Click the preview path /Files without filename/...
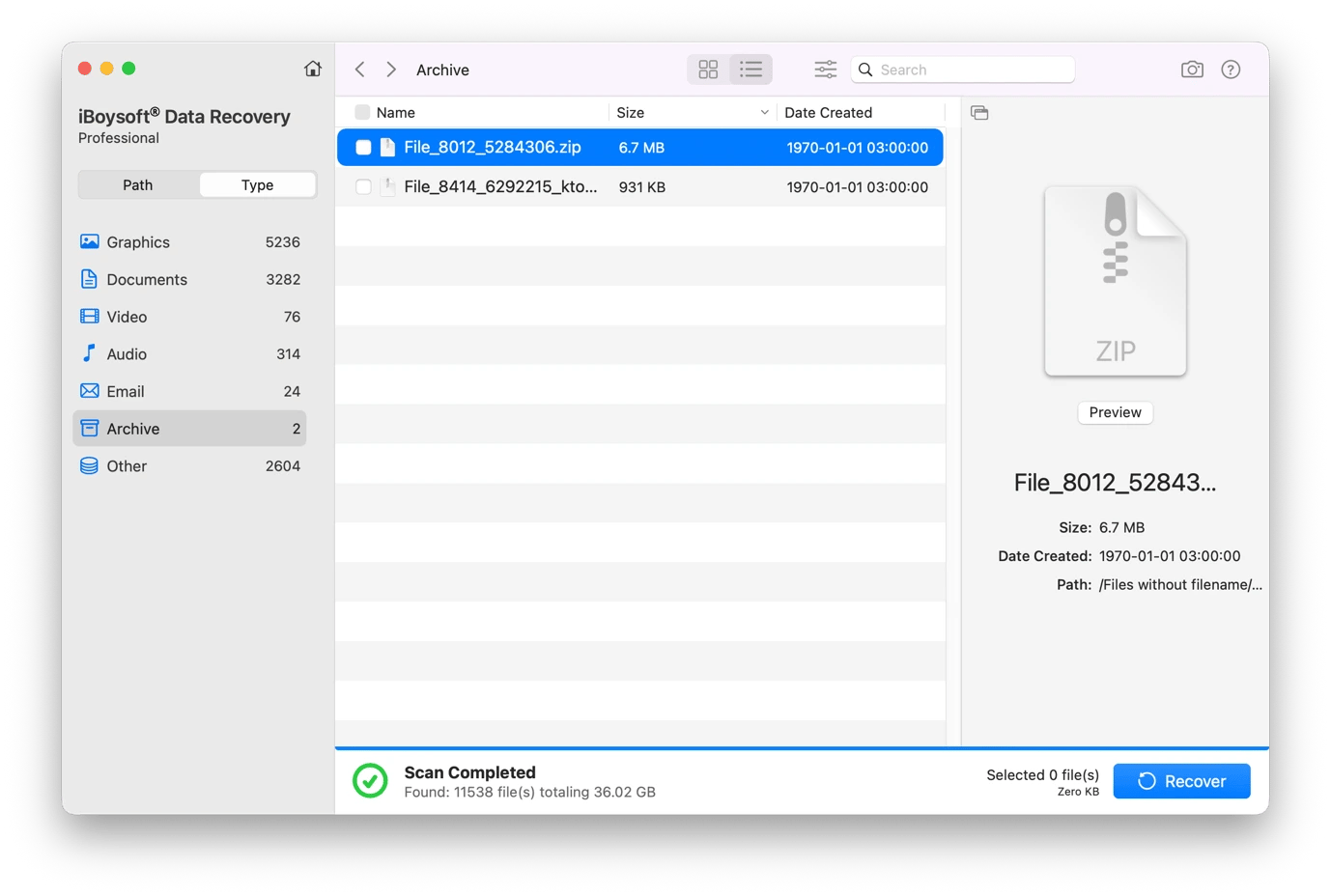The width and height of the screenshot is (1331, 896). (1180, 584)
